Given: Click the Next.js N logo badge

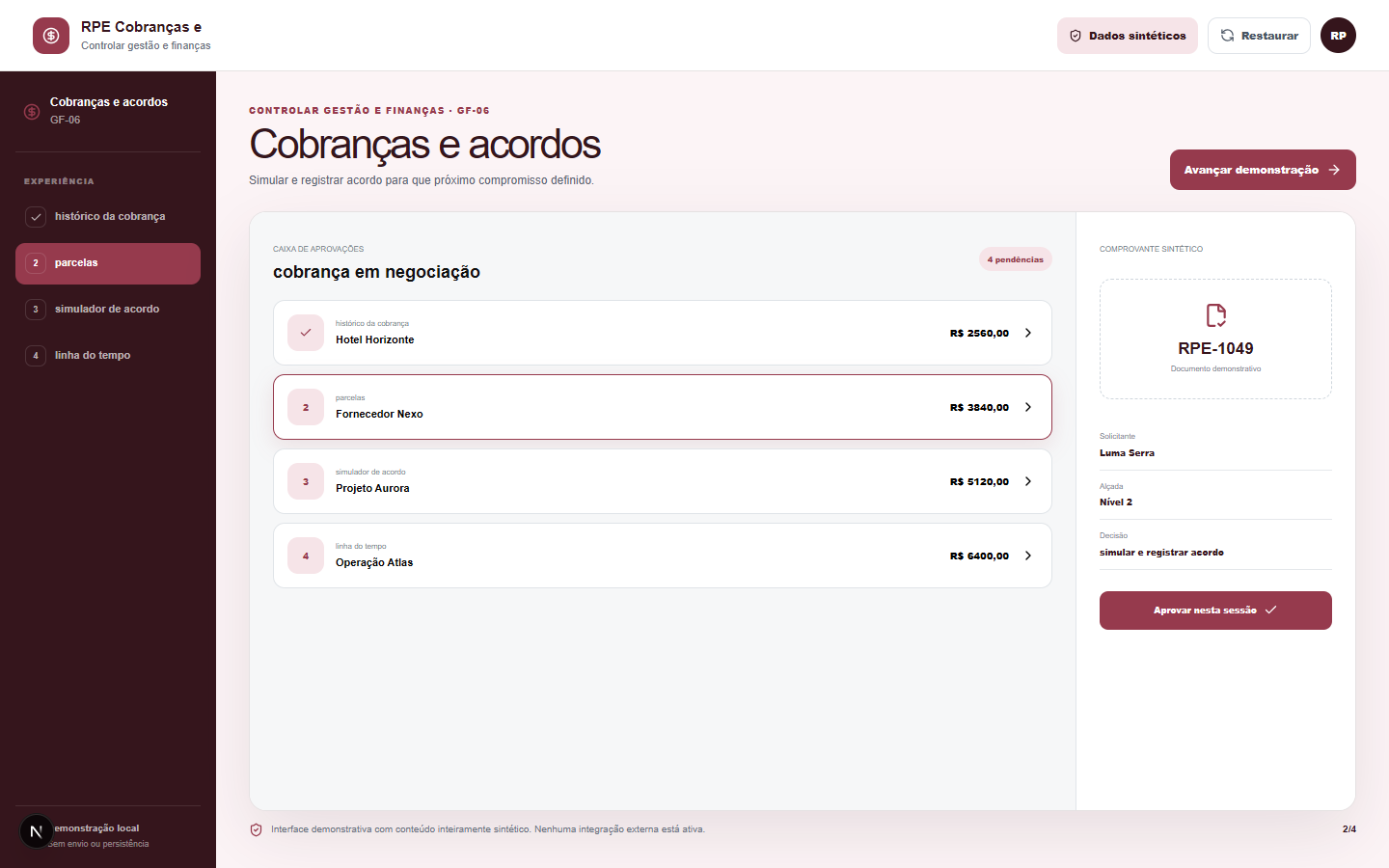Looking at the screenshot, I should click(x=37, y=831).
